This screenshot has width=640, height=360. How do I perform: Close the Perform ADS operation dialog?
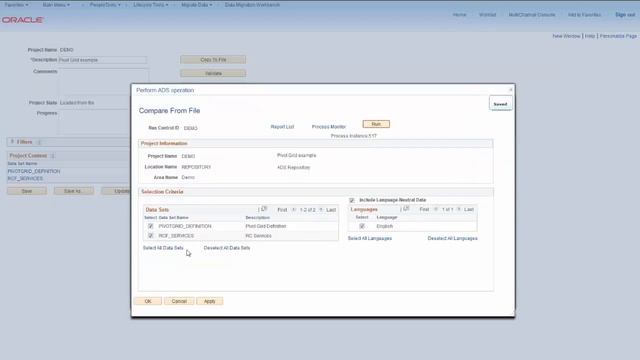[510, 89]
